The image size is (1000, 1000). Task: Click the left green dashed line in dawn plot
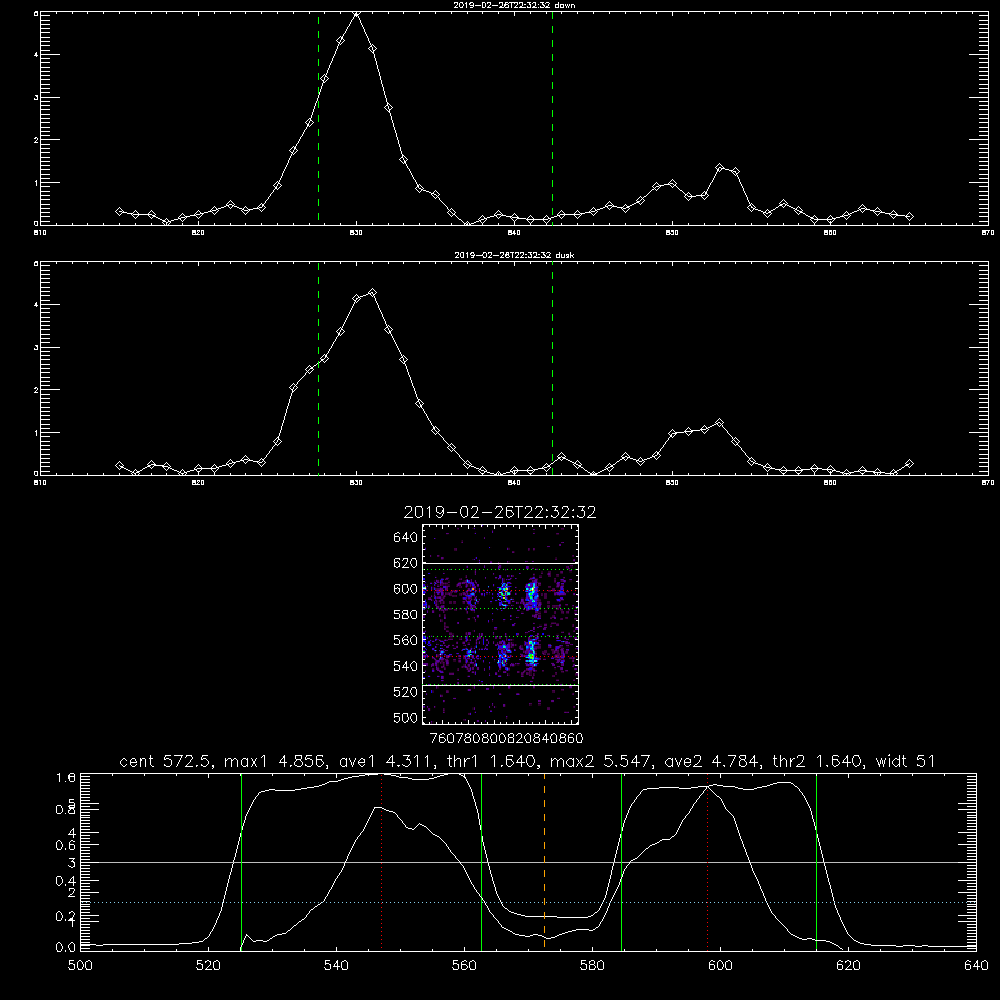pos(319,118)
